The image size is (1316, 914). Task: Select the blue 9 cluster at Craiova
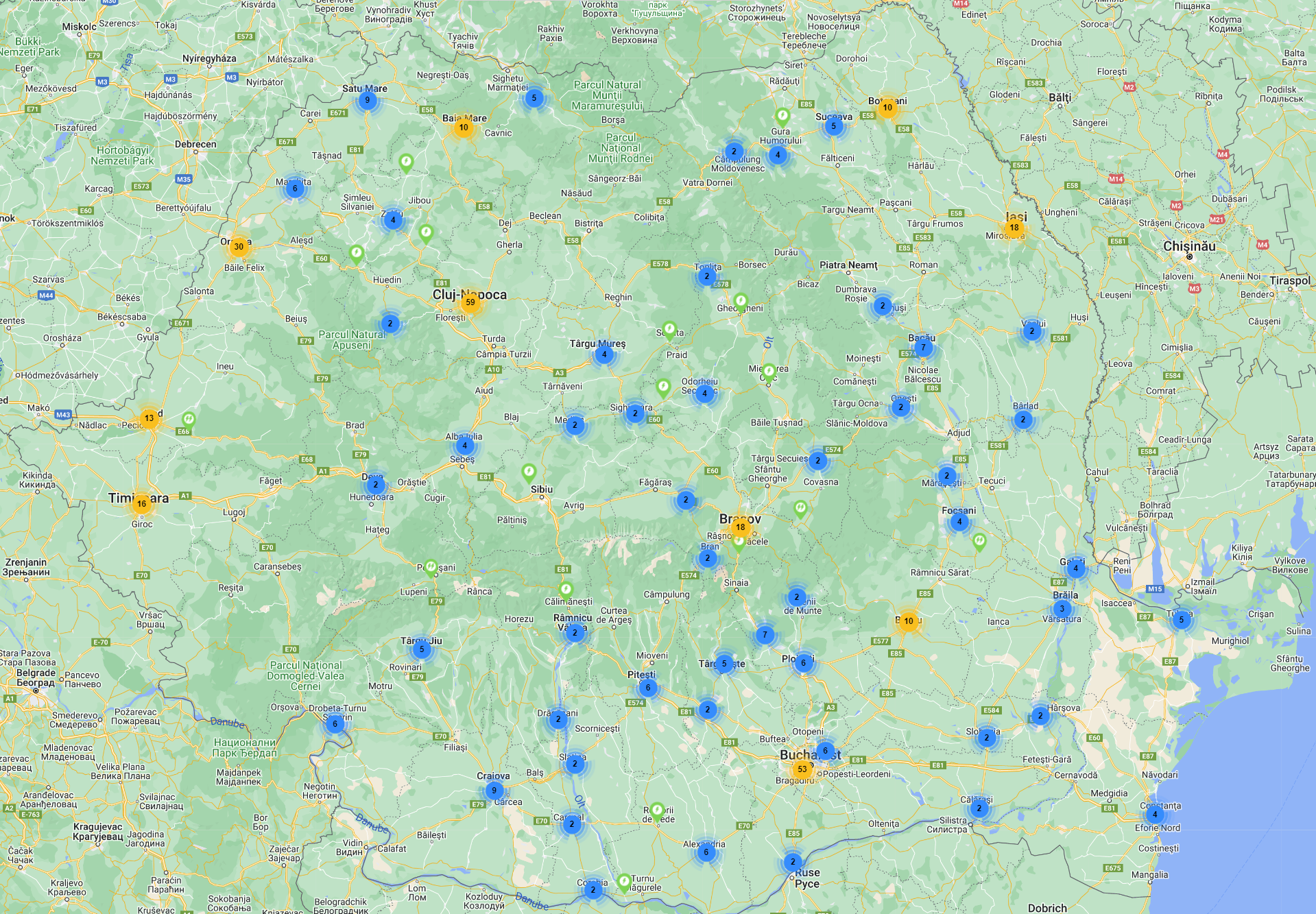(494, 791)
